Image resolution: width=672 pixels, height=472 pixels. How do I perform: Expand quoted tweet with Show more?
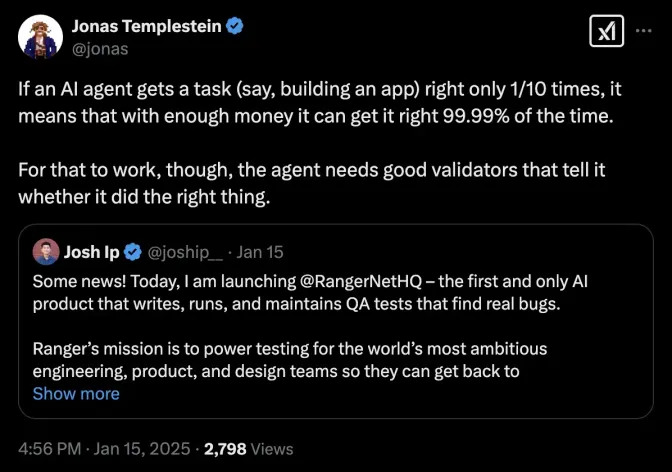pyautogui.click(x=76, y=394)
